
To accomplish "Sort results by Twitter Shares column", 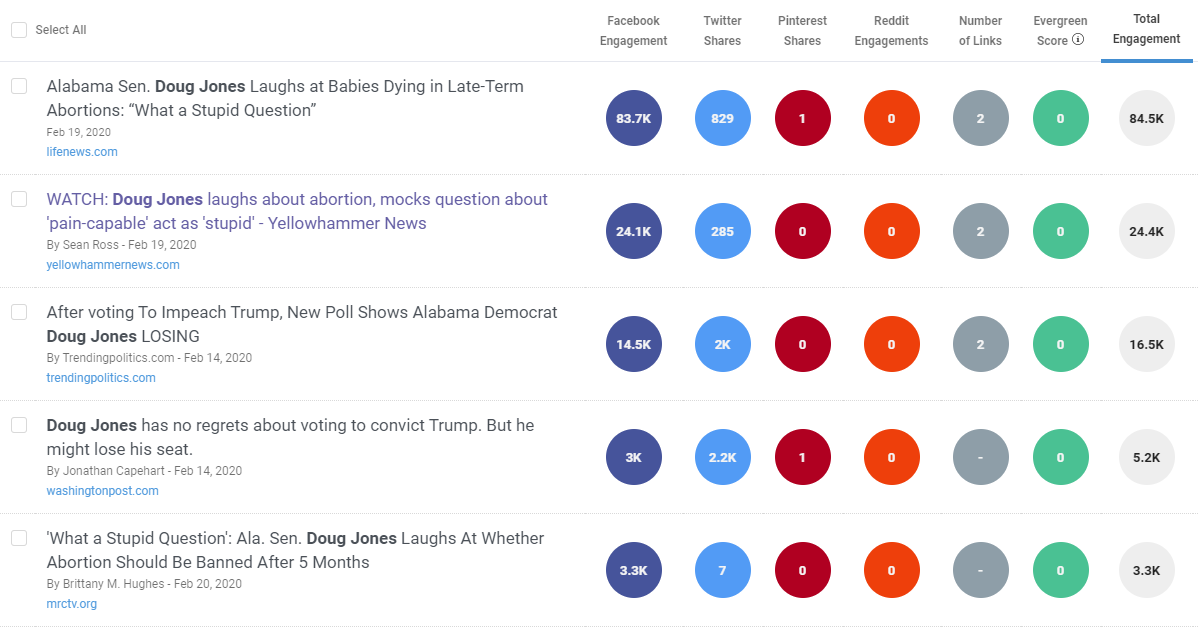I will [722, 30].
